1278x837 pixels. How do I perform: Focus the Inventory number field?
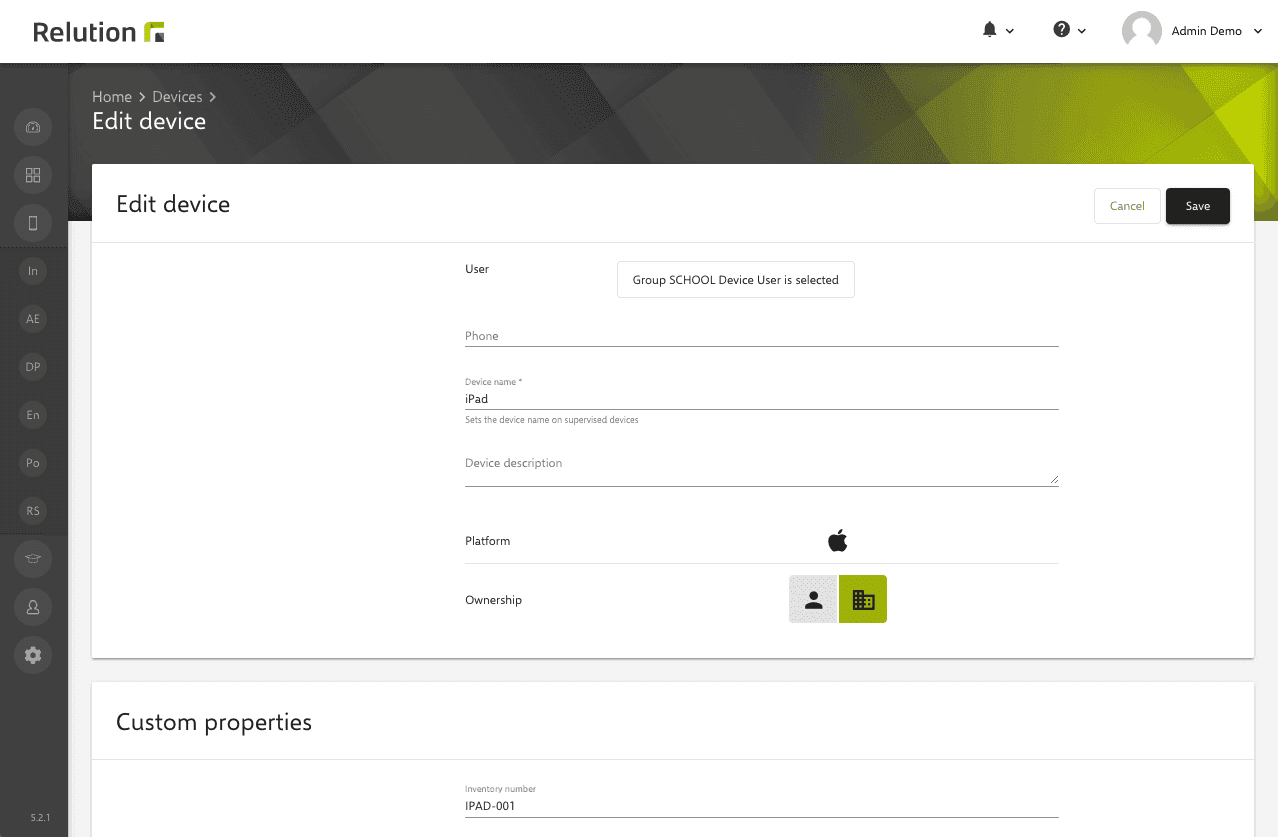pyautogui.click(x=762, y=806)
